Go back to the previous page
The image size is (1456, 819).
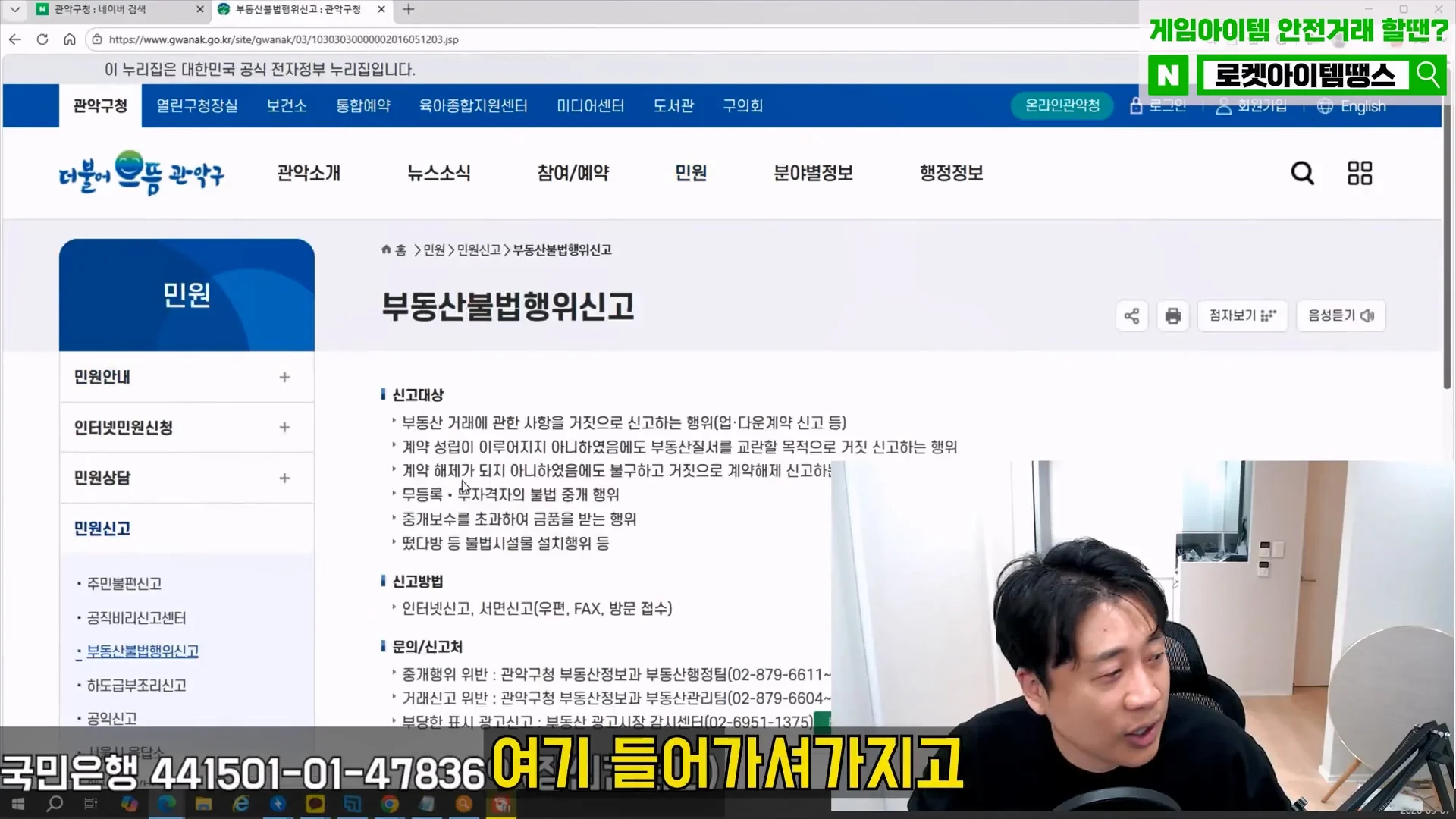click(15, 39)
